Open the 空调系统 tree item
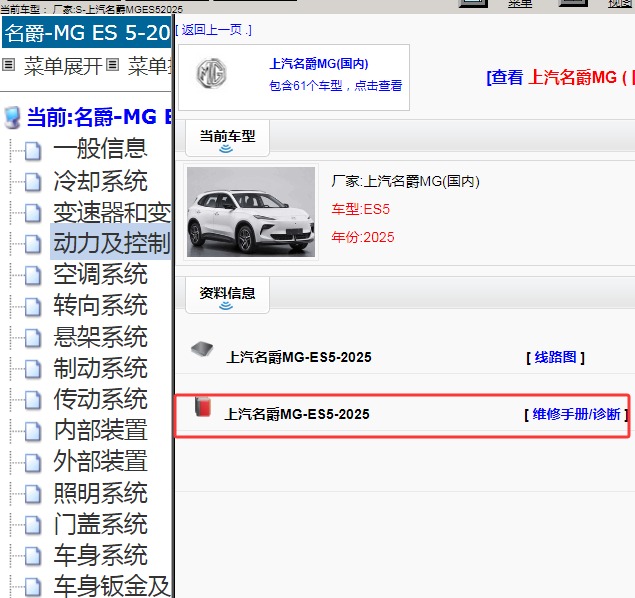 [100, 274]
